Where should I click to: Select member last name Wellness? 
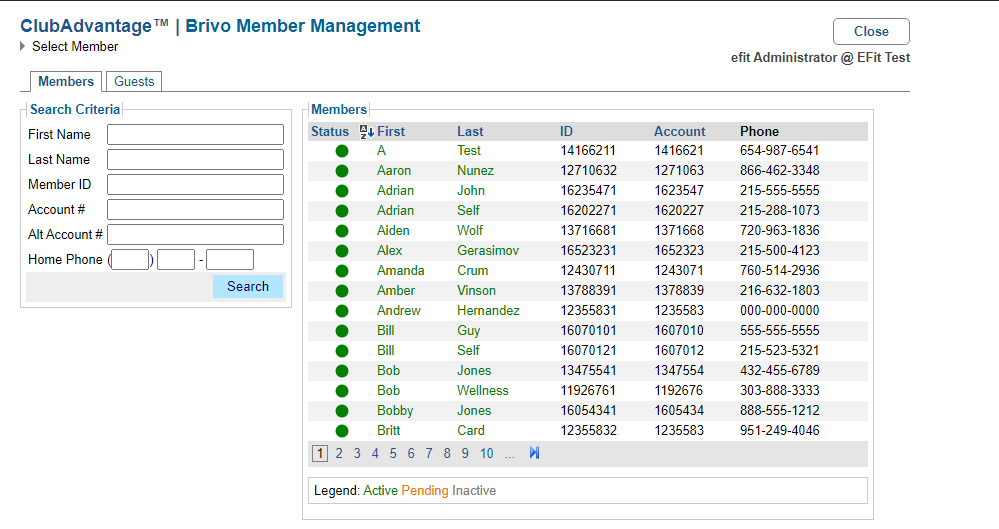click(x=482, y=391)
